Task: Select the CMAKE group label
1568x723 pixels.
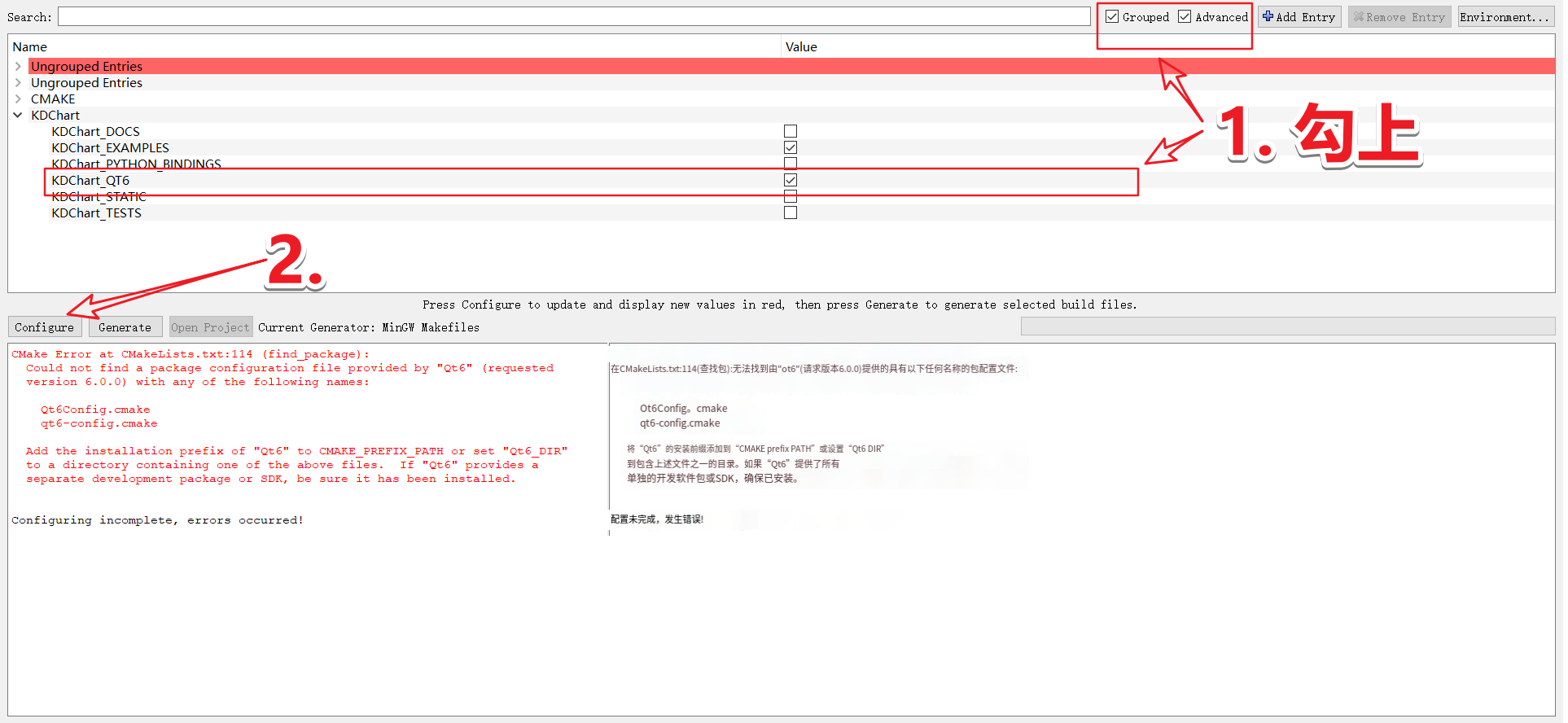Action: click(x=53, y=99)
